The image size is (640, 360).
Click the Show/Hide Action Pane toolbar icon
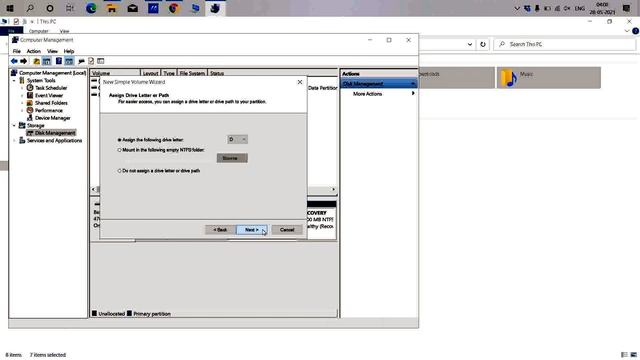tap(69, 61)
